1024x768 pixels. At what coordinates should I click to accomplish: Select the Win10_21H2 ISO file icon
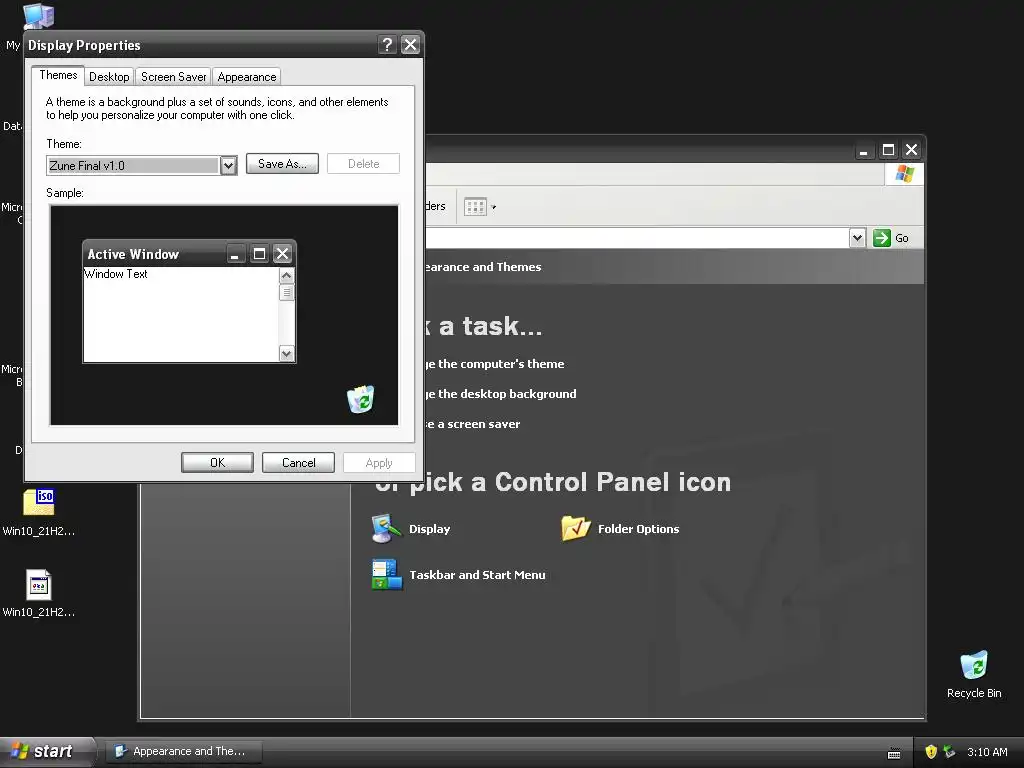(x=39, y=513)
